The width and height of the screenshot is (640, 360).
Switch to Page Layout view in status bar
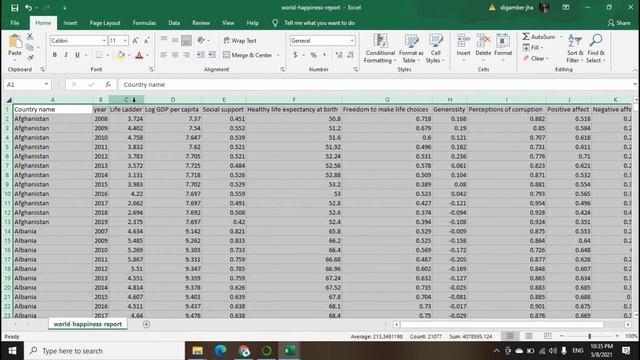click(529, 336)
